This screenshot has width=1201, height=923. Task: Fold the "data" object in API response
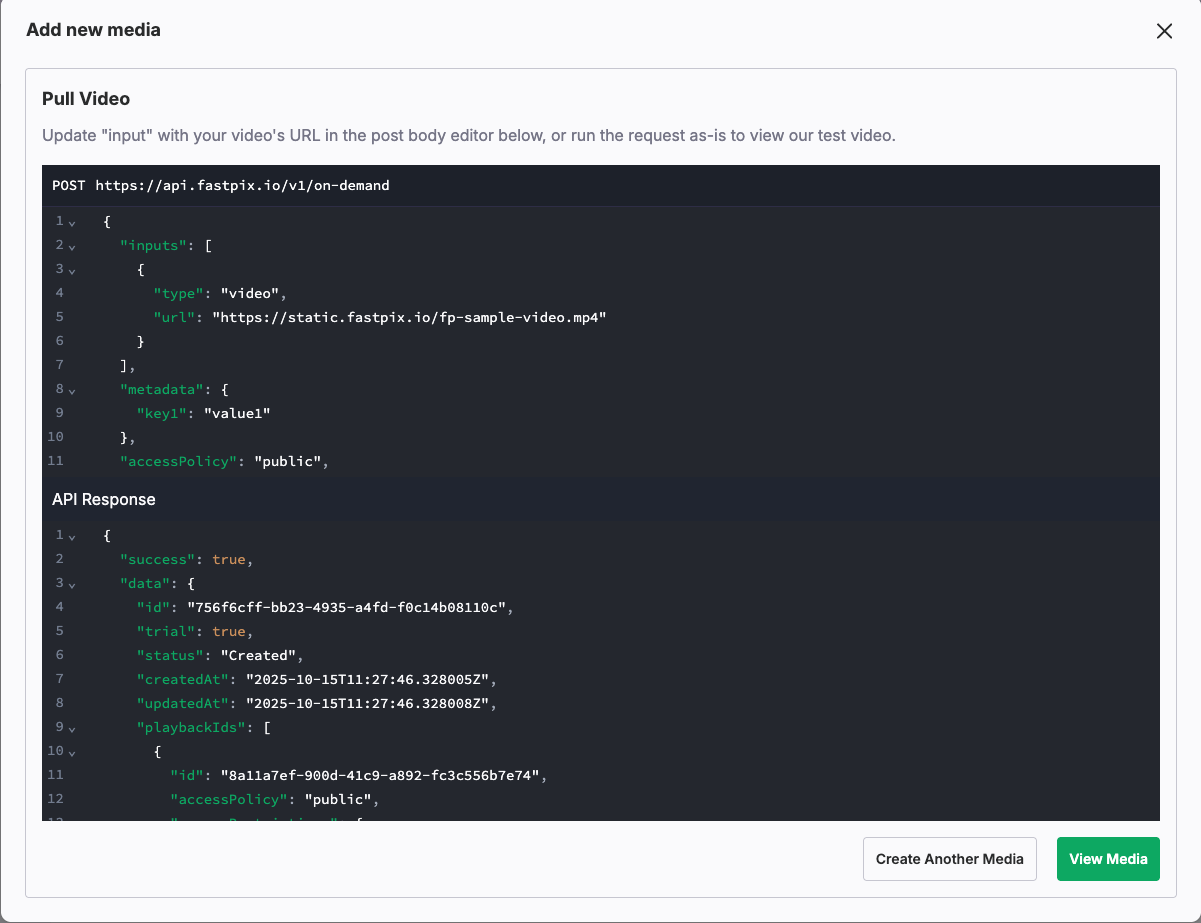click(72, 584)
